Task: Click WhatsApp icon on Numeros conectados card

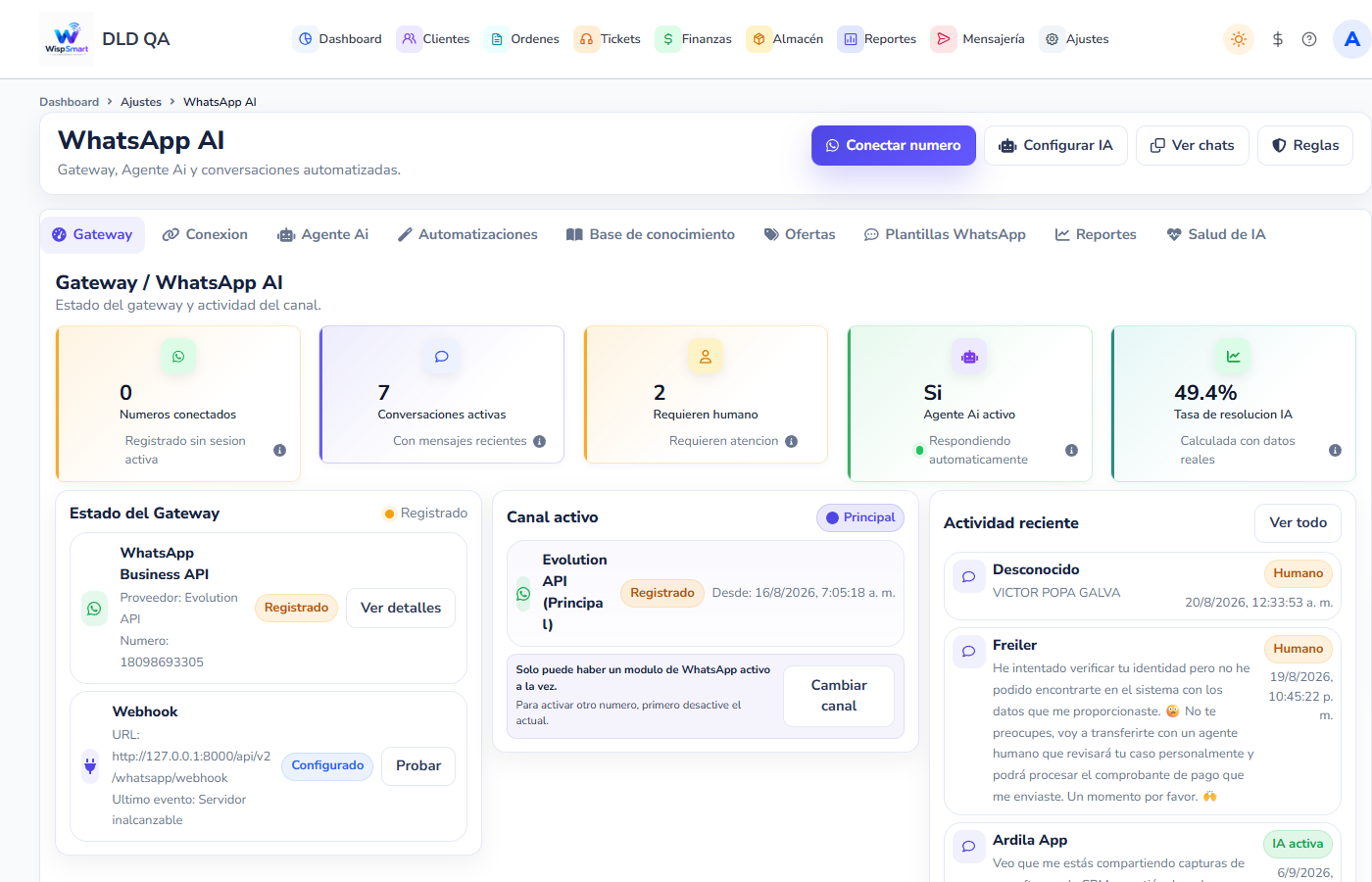Action: coord(178,357)
